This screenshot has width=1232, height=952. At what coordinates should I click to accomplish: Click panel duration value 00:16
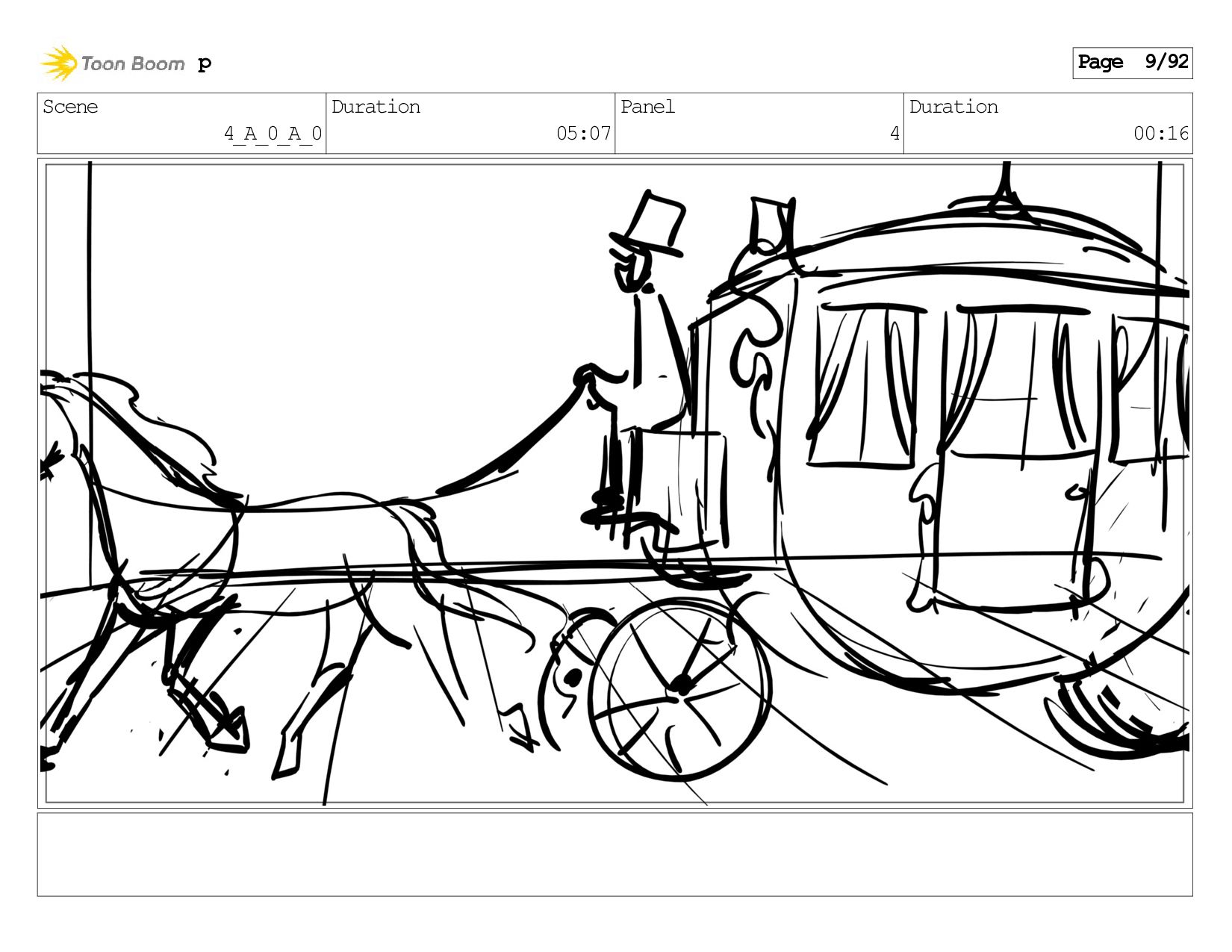coord(1161,134)
